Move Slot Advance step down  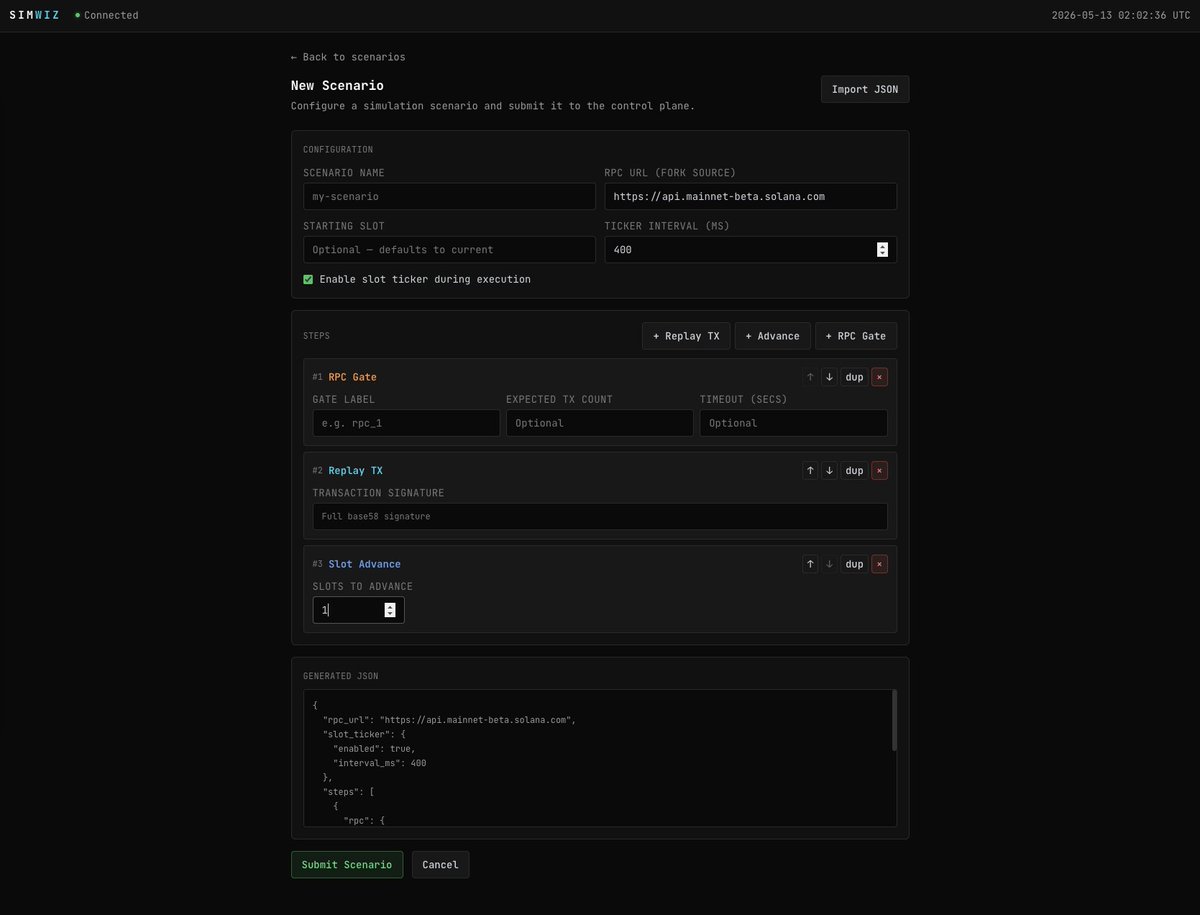(829, 564)
